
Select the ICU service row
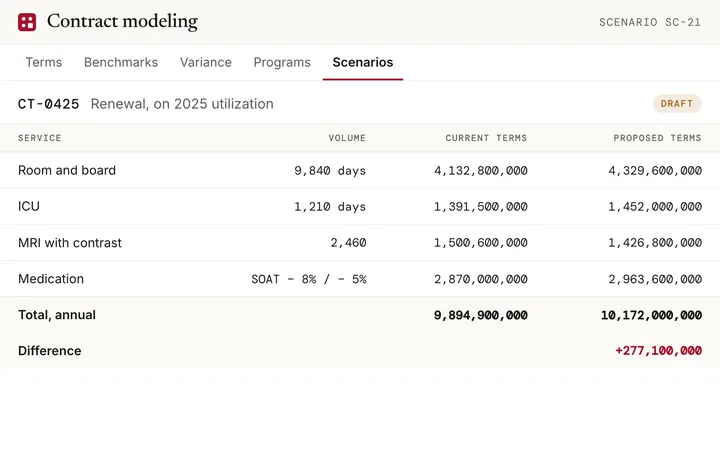pos(360,207)
